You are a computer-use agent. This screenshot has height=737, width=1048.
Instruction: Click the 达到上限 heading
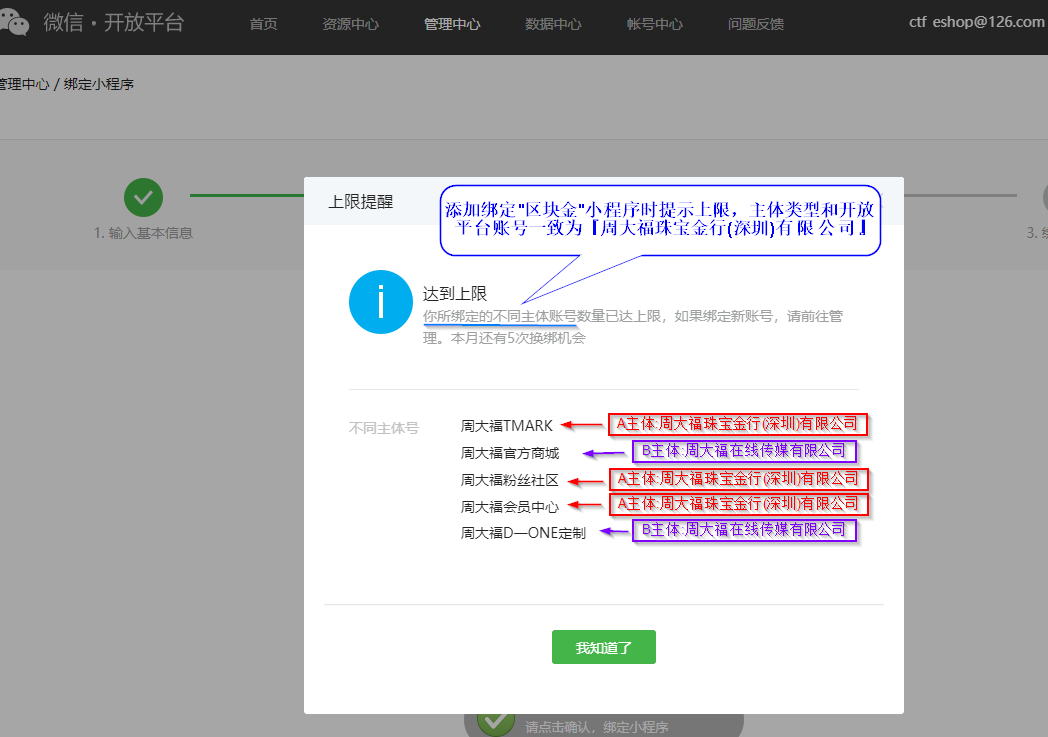[x=455, y=293]
